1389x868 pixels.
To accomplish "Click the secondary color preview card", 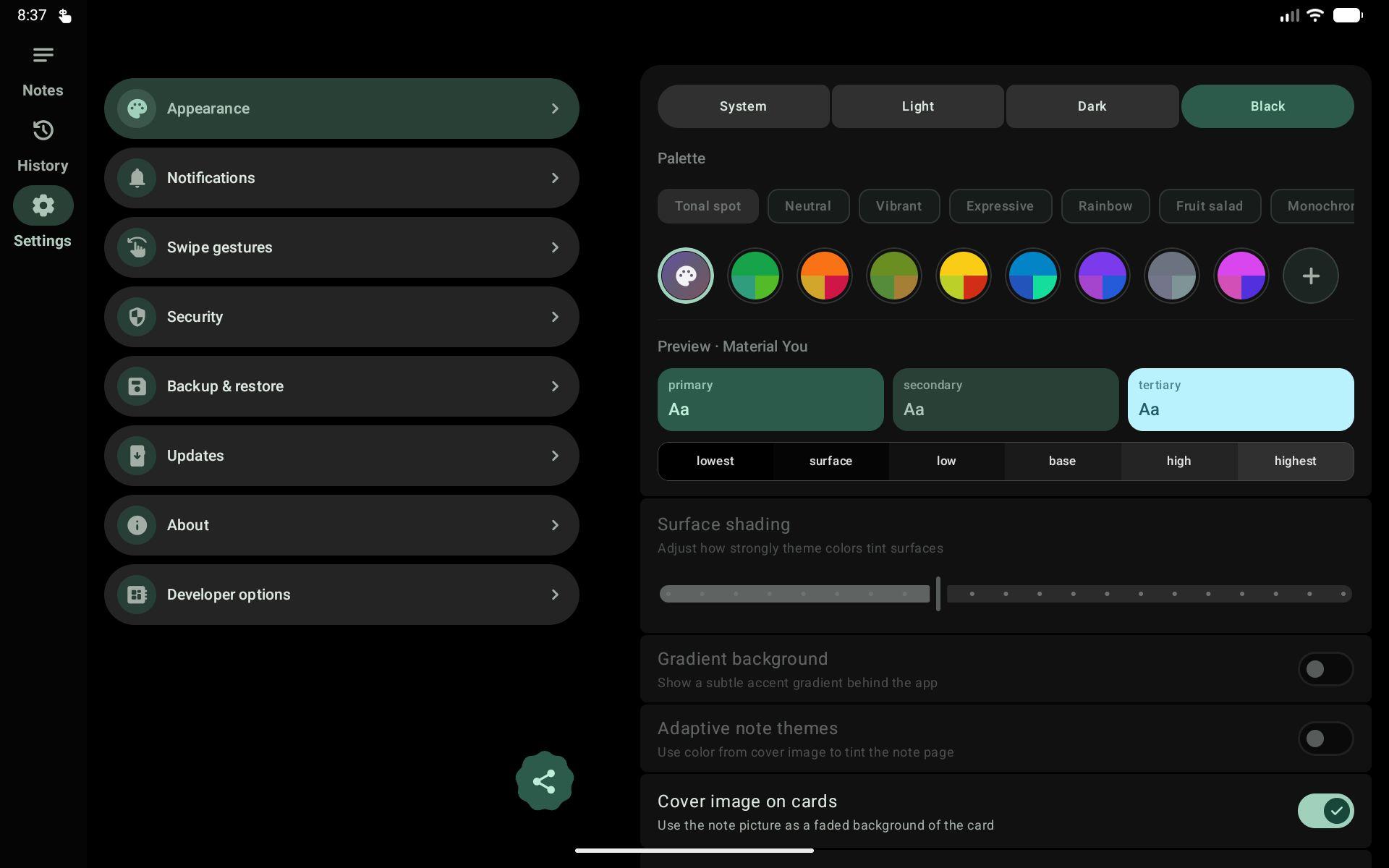I will click(1006, 400).
